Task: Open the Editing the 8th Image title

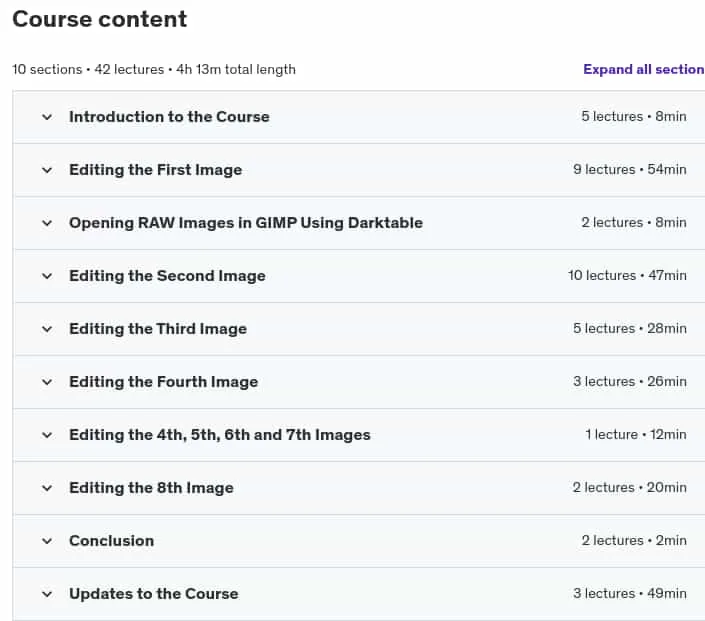Action: point(152,488)
